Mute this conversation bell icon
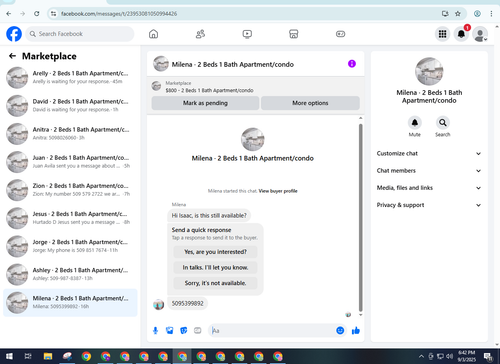Image resolution: width=500 pixels, height=364 pixels. coord(415,123)
